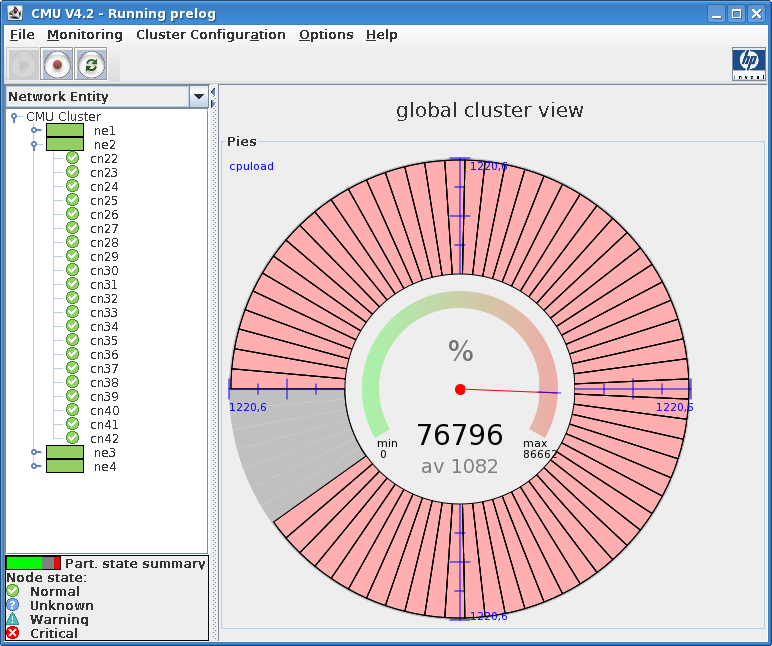This screenshot has width=772, height=646.
Task: Open the Cluster Configuration menu
Action: pos(210,34)
